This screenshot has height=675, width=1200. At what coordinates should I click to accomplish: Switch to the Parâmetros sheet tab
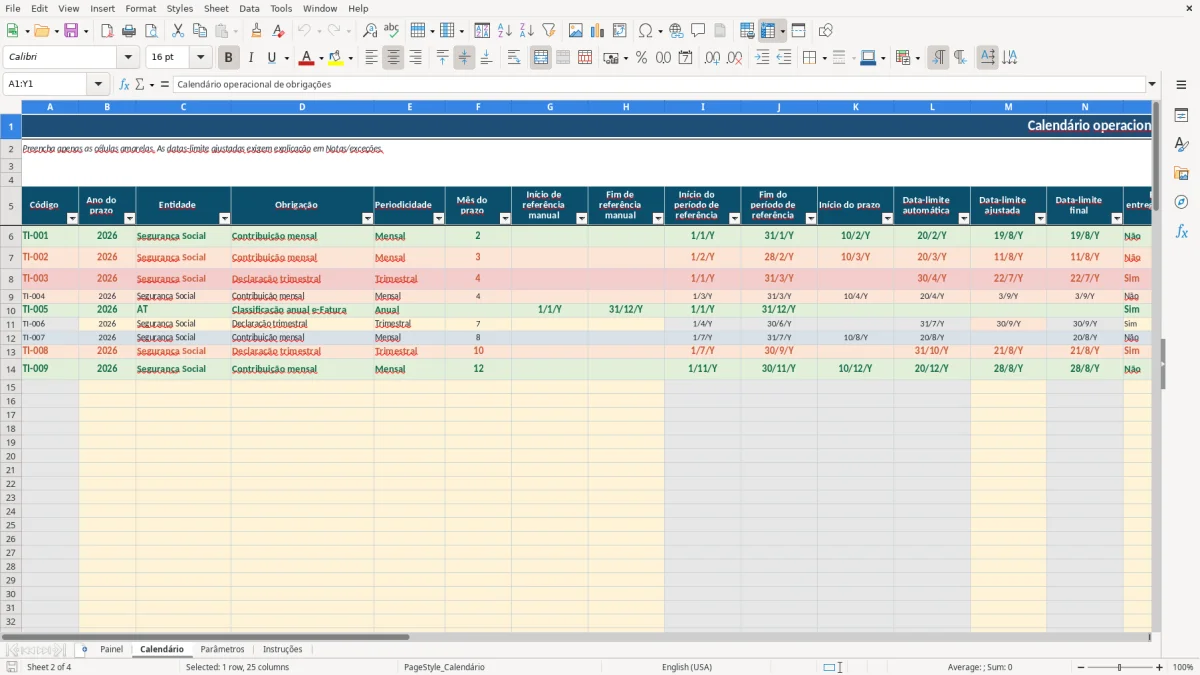pos(222,650)
